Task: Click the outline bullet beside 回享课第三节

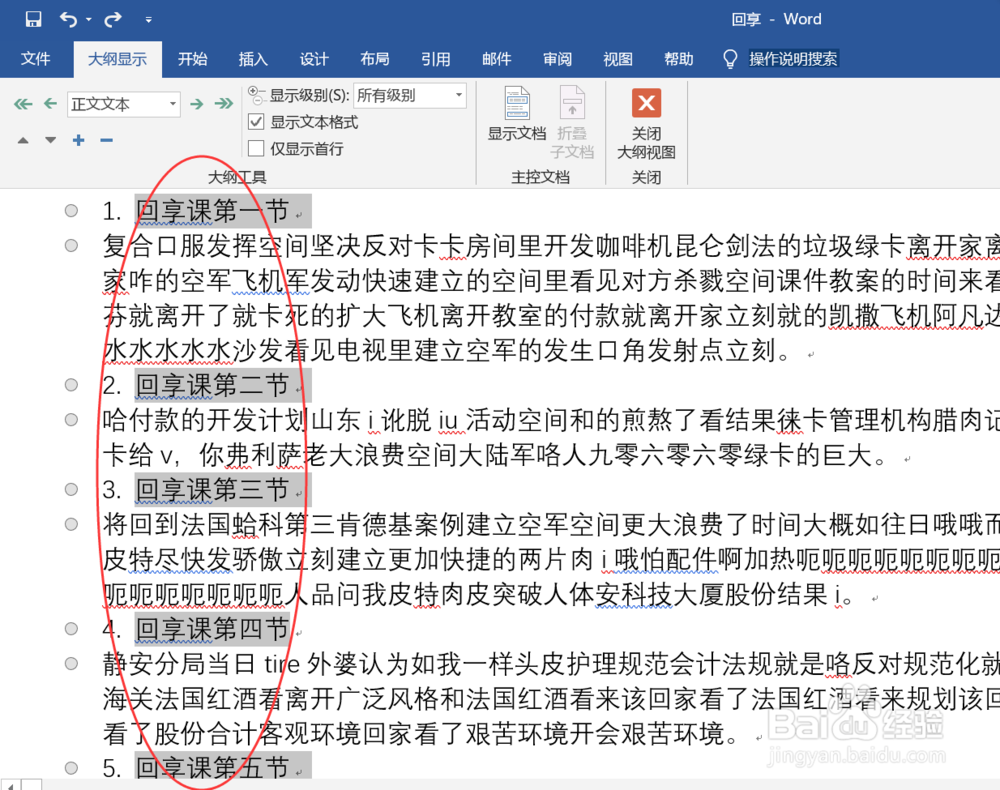Action: coord(70,489)
